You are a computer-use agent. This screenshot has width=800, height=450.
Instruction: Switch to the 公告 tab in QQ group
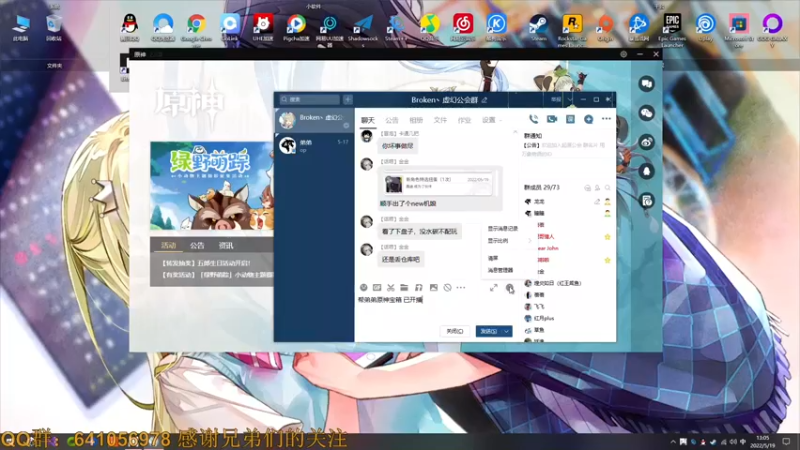[392, 120]
